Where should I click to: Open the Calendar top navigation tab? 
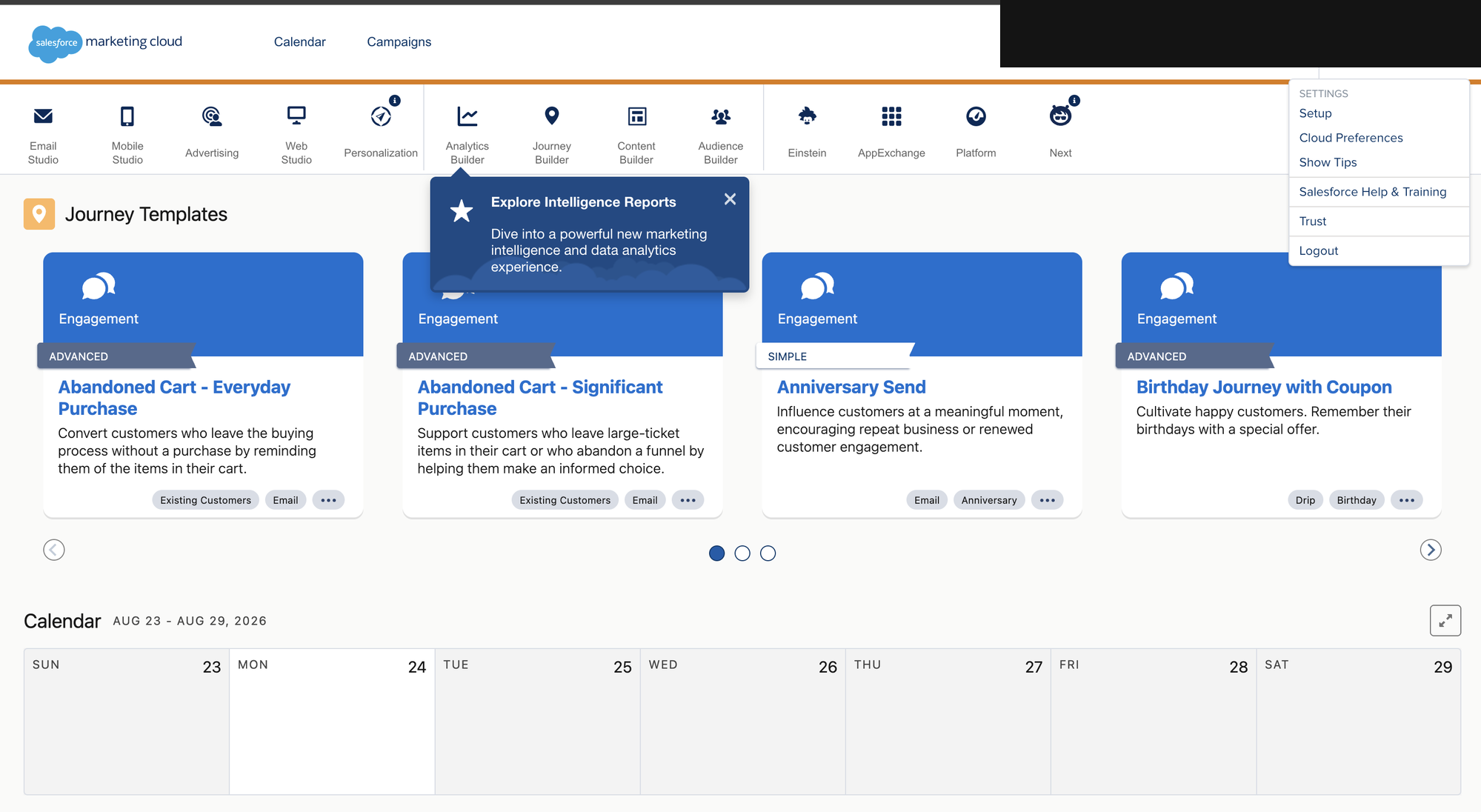(299, 42)
